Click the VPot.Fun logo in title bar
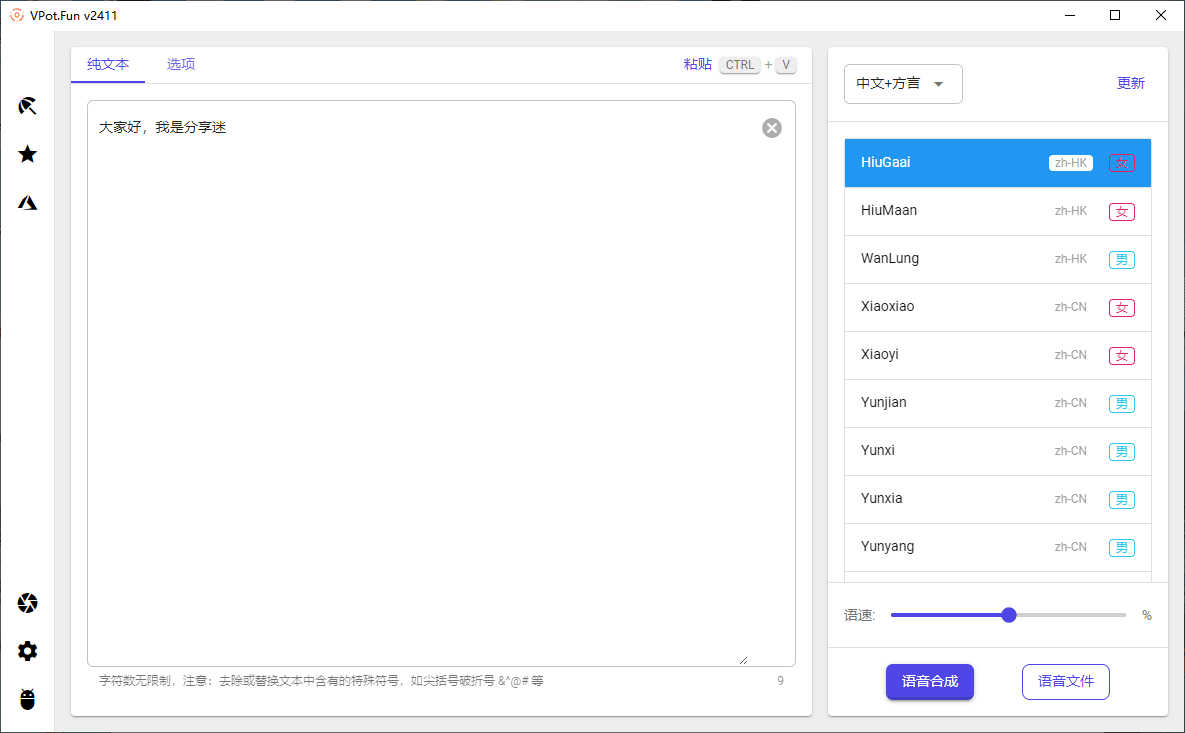 [16, 15]
